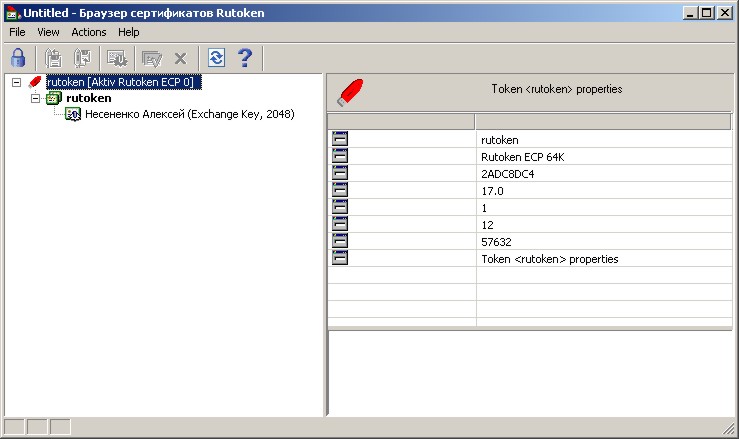Open the Help menu

coord(129,32)
